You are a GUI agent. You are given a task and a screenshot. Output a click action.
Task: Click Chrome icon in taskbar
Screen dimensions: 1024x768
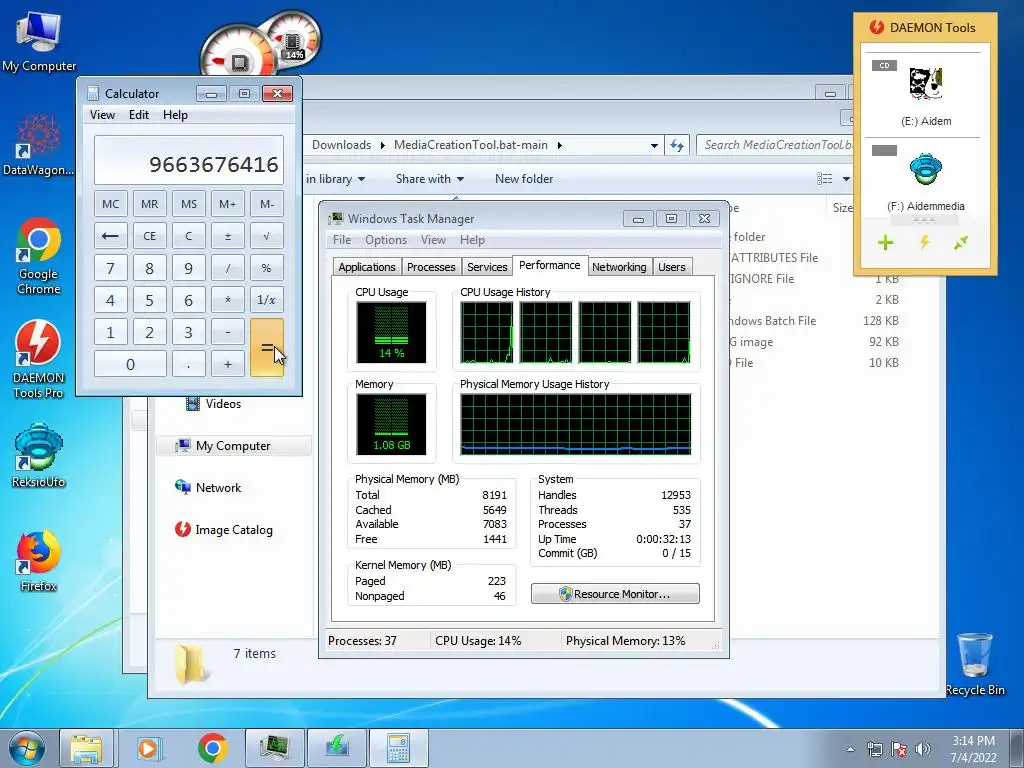click(212, 748)
